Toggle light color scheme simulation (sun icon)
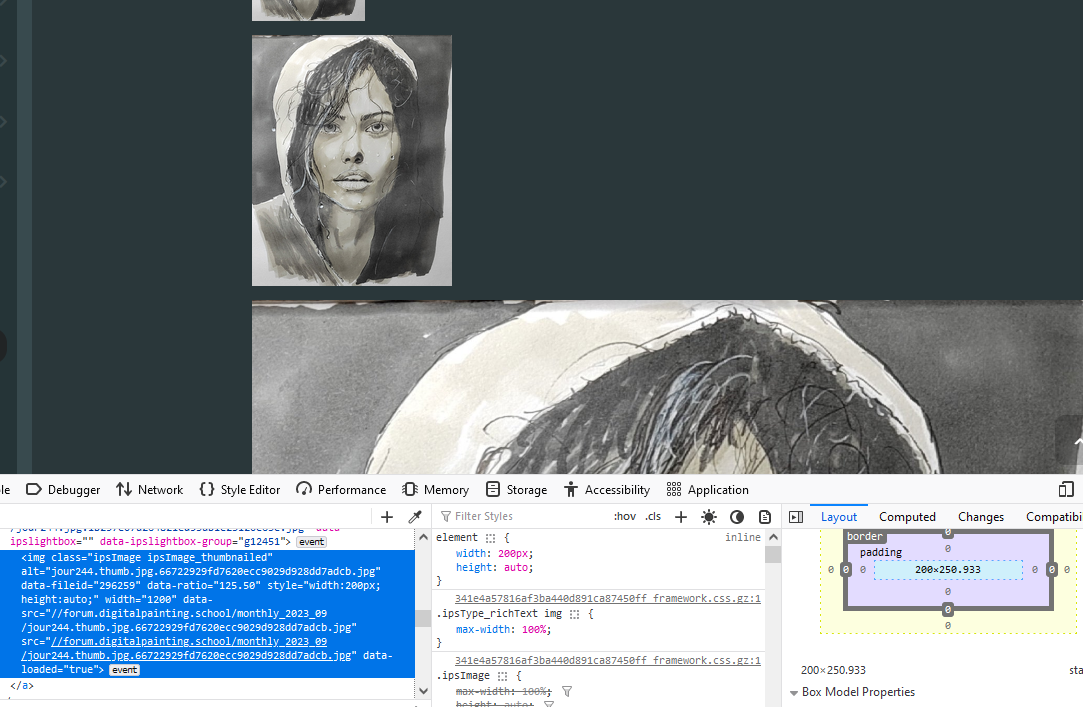1083x707 pixels. pos(709,516)
